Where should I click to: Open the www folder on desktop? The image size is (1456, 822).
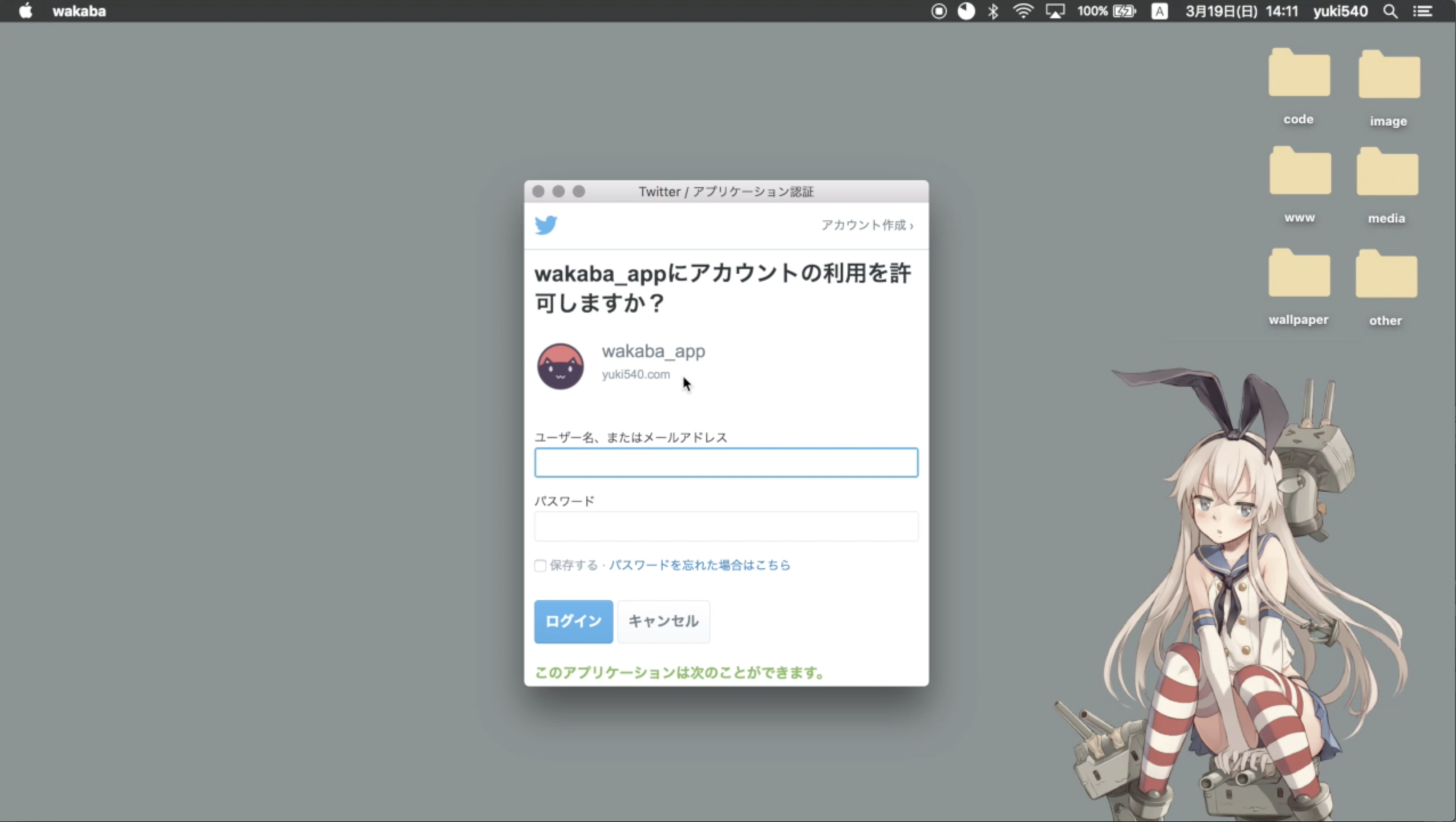pyautogui.click(x=1300, y=172)
